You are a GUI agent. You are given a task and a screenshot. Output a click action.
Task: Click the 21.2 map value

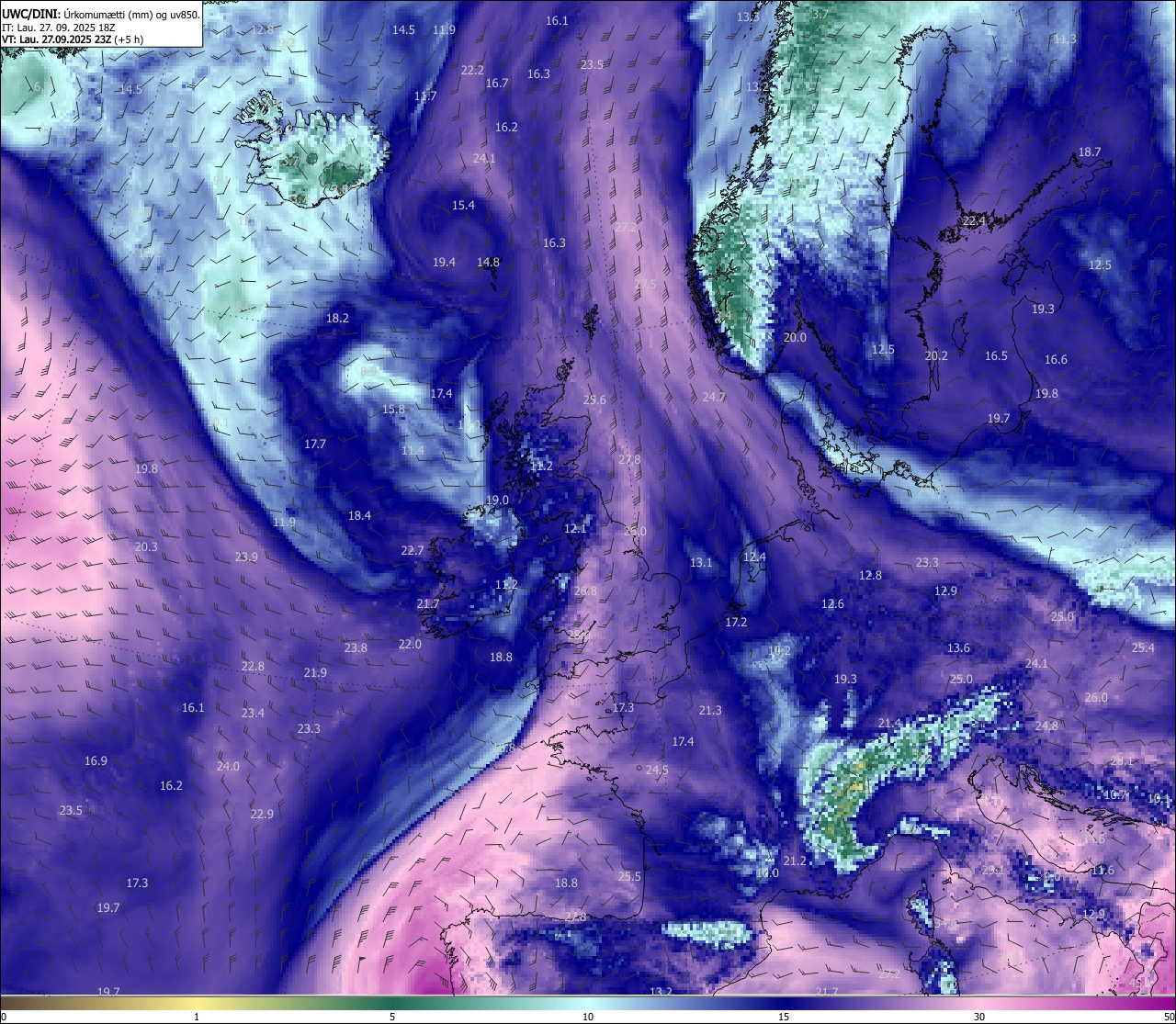pyautogui.click(x=795, y=861)
